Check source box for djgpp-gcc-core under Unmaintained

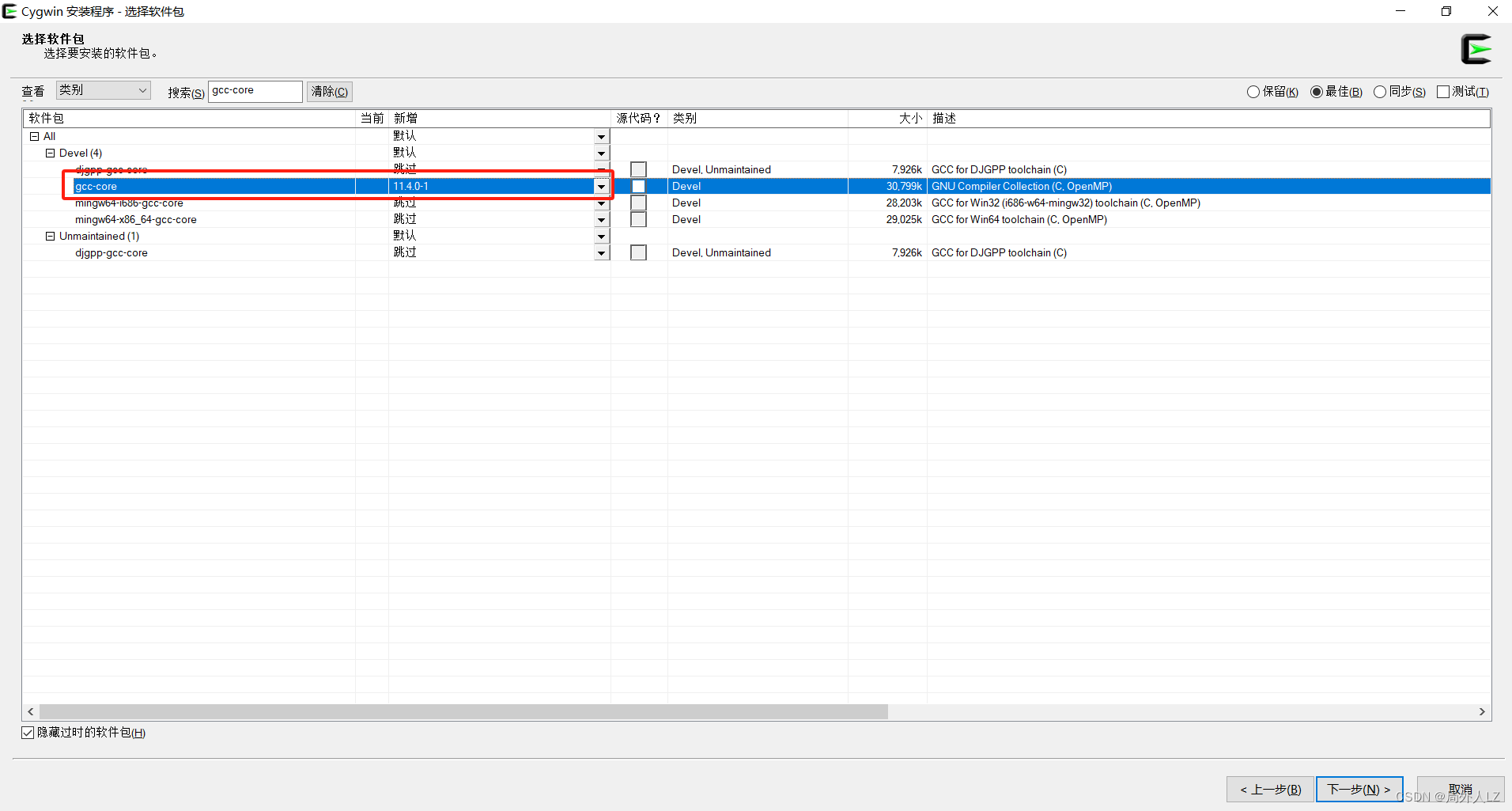[638, 252]
